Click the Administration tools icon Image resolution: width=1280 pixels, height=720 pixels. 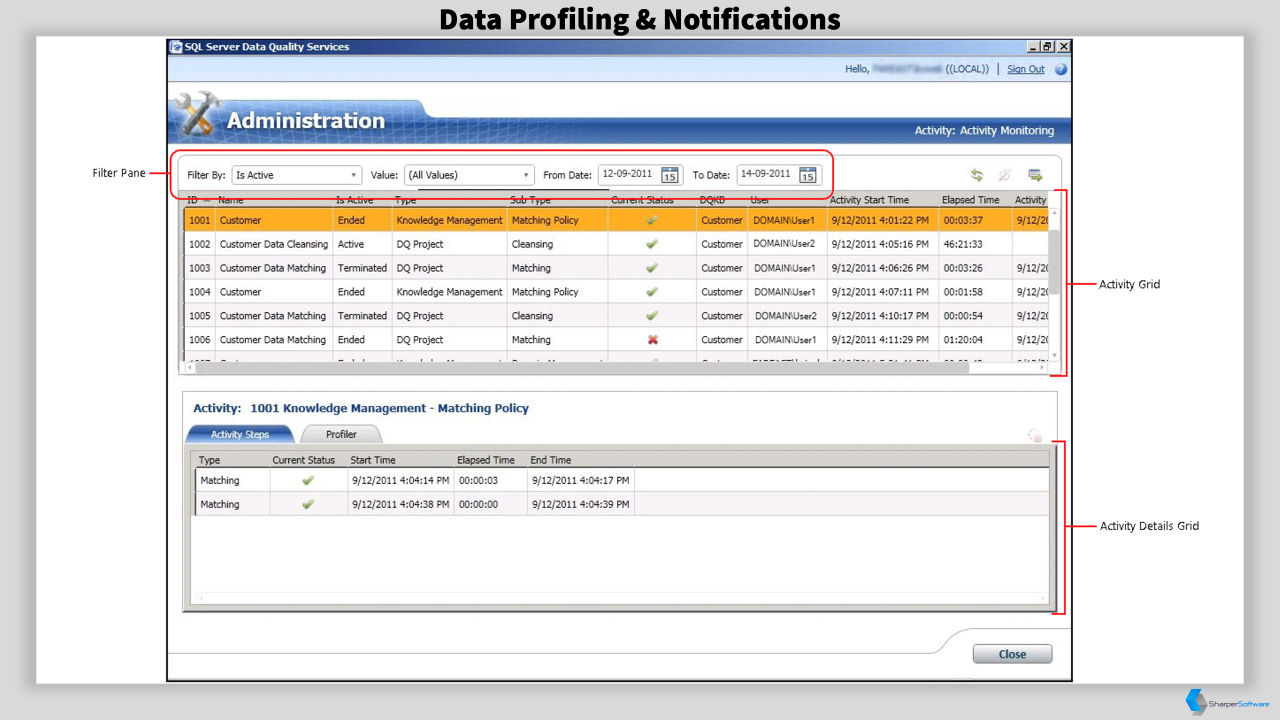tap(196, 115)
